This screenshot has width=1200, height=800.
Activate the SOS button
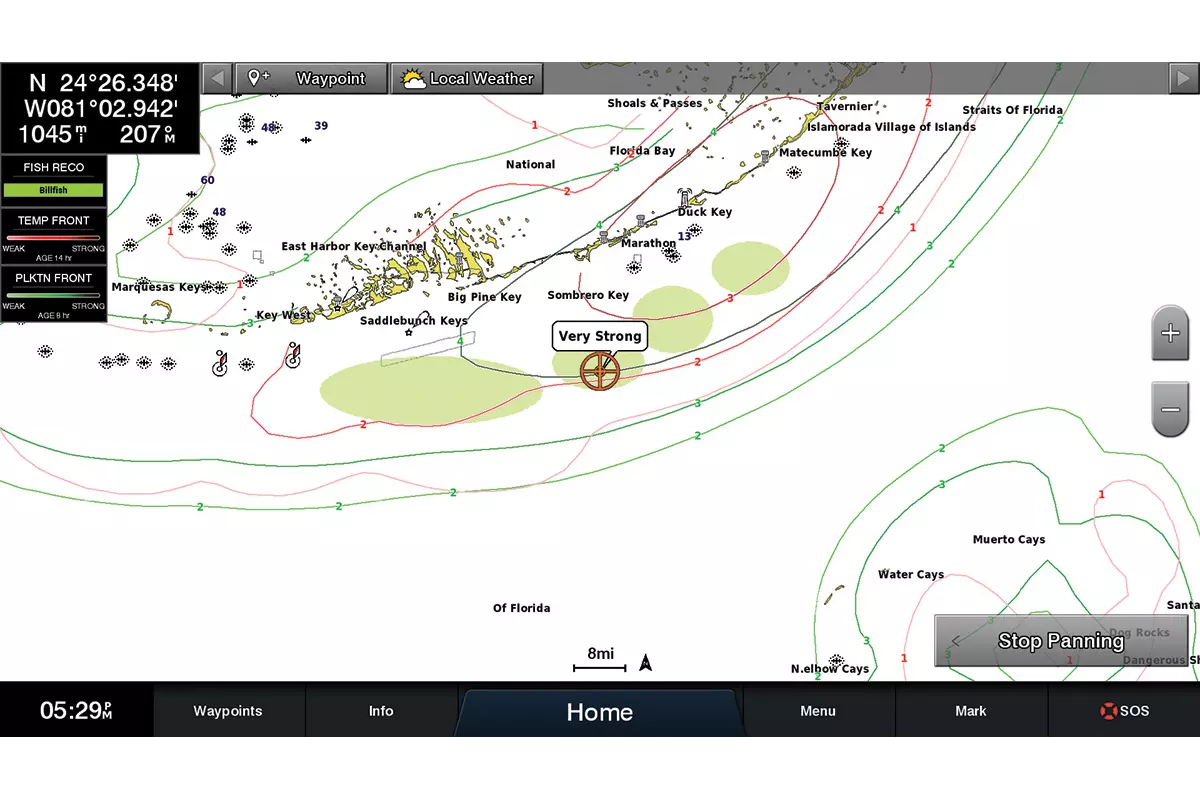1124,711
